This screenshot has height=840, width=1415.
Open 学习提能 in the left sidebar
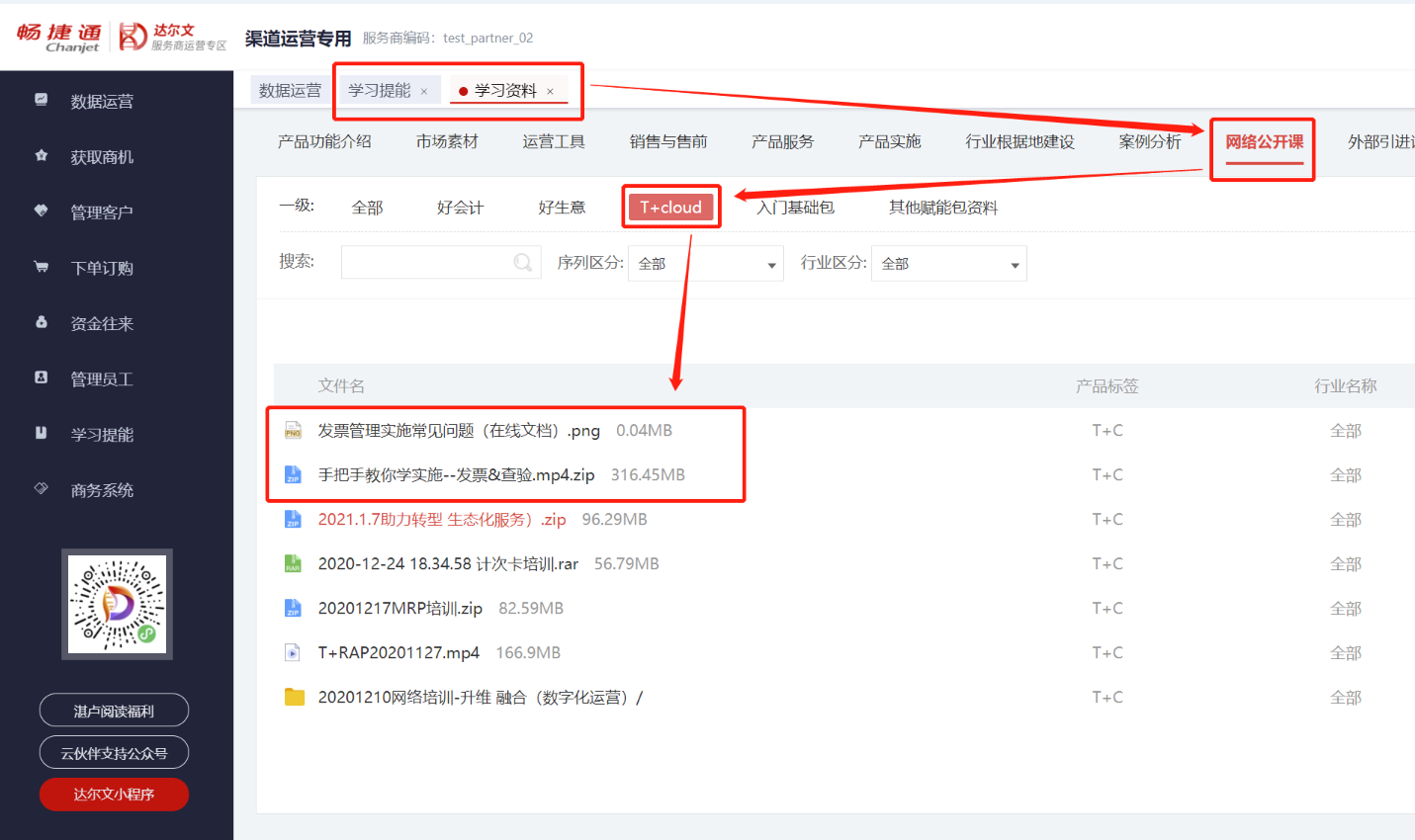click(x=102, y=434)
